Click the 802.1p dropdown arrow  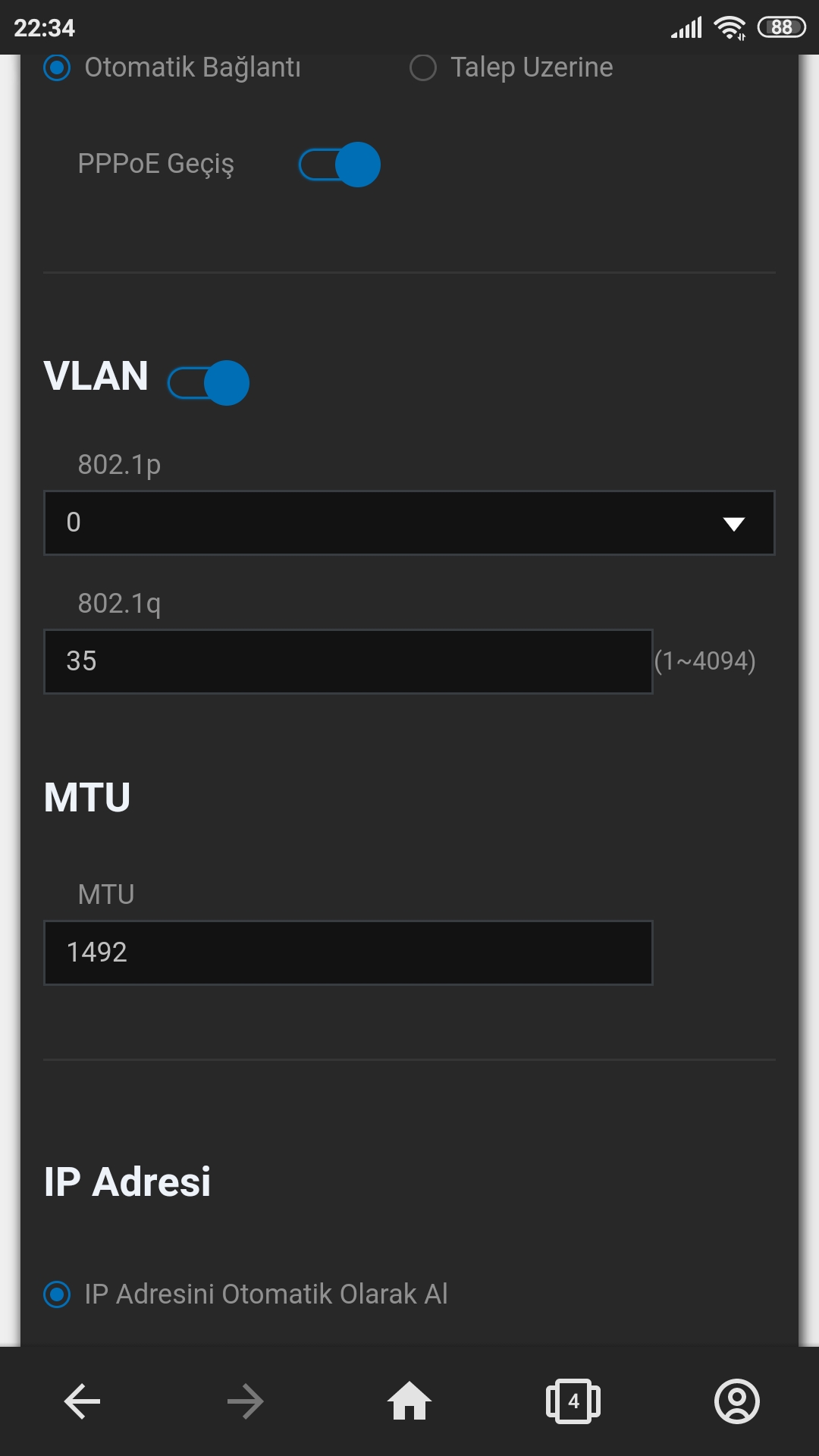(733, 524)
